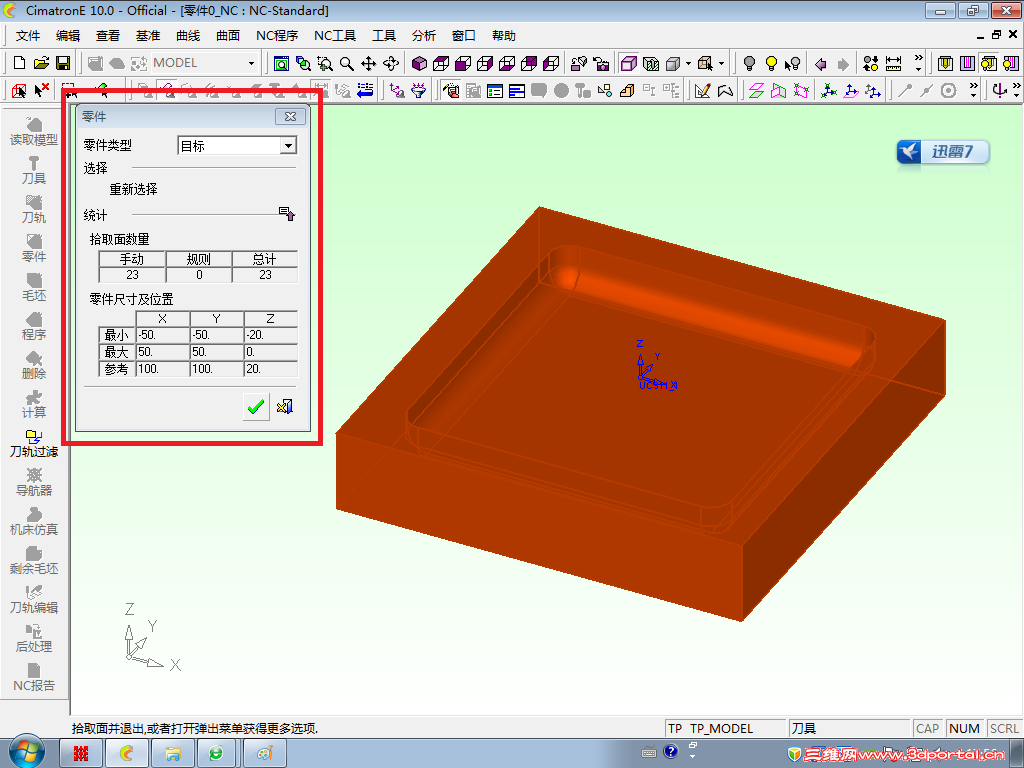The height and width of the screenshot is (768, 1024).
Task: Open the 文件 menu
Action: (28, 36)
